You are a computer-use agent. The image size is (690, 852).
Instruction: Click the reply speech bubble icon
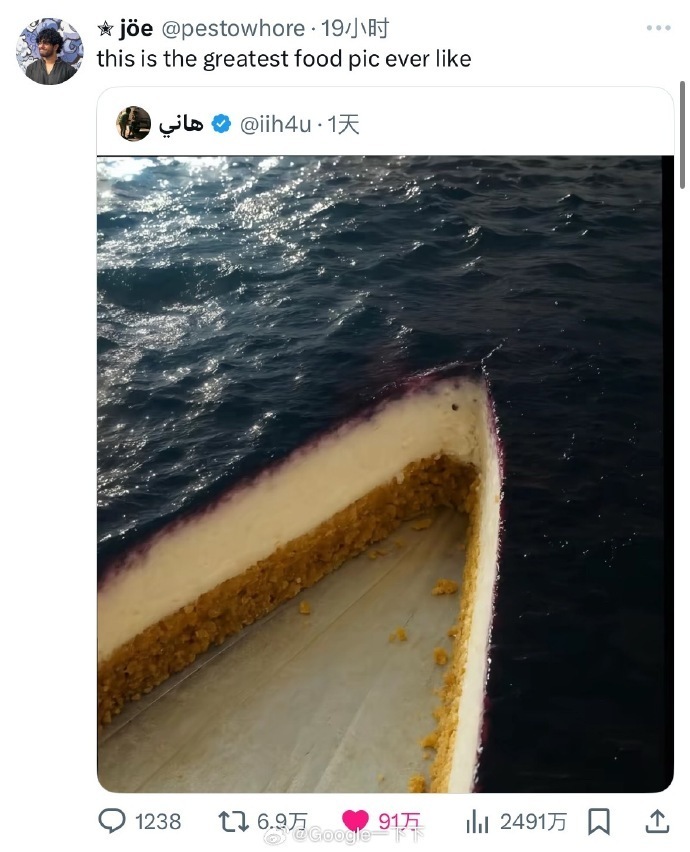113,821
